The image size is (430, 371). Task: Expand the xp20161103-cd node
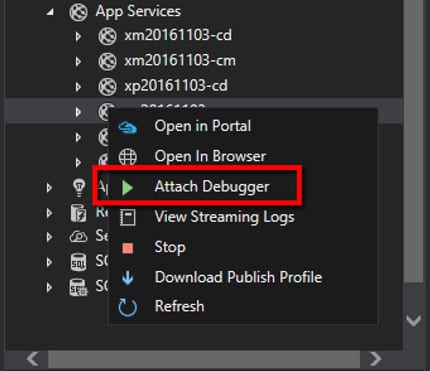tap(78, 87)
